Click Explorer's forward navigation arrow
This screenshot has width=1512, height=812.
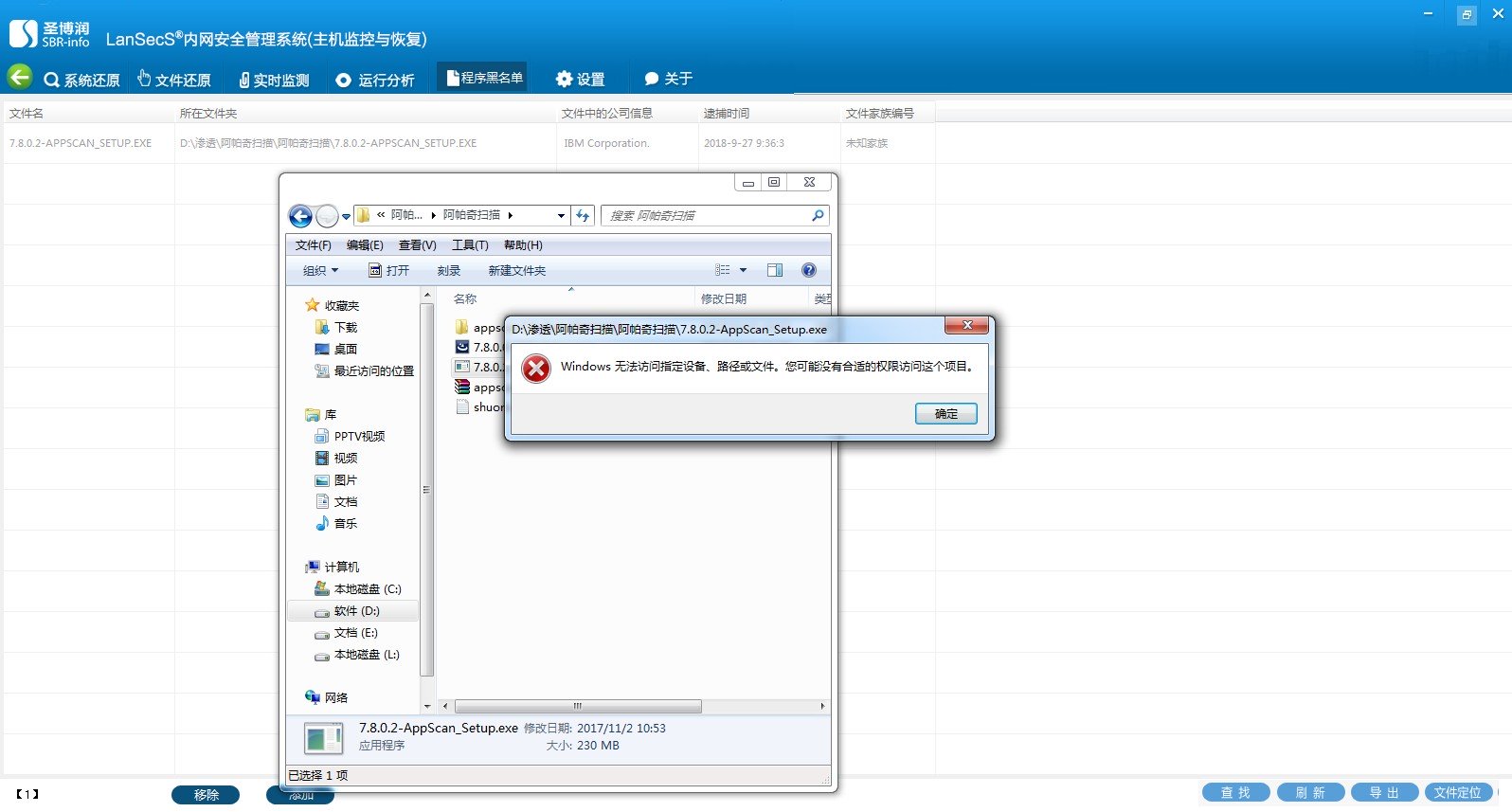[327, 216]
